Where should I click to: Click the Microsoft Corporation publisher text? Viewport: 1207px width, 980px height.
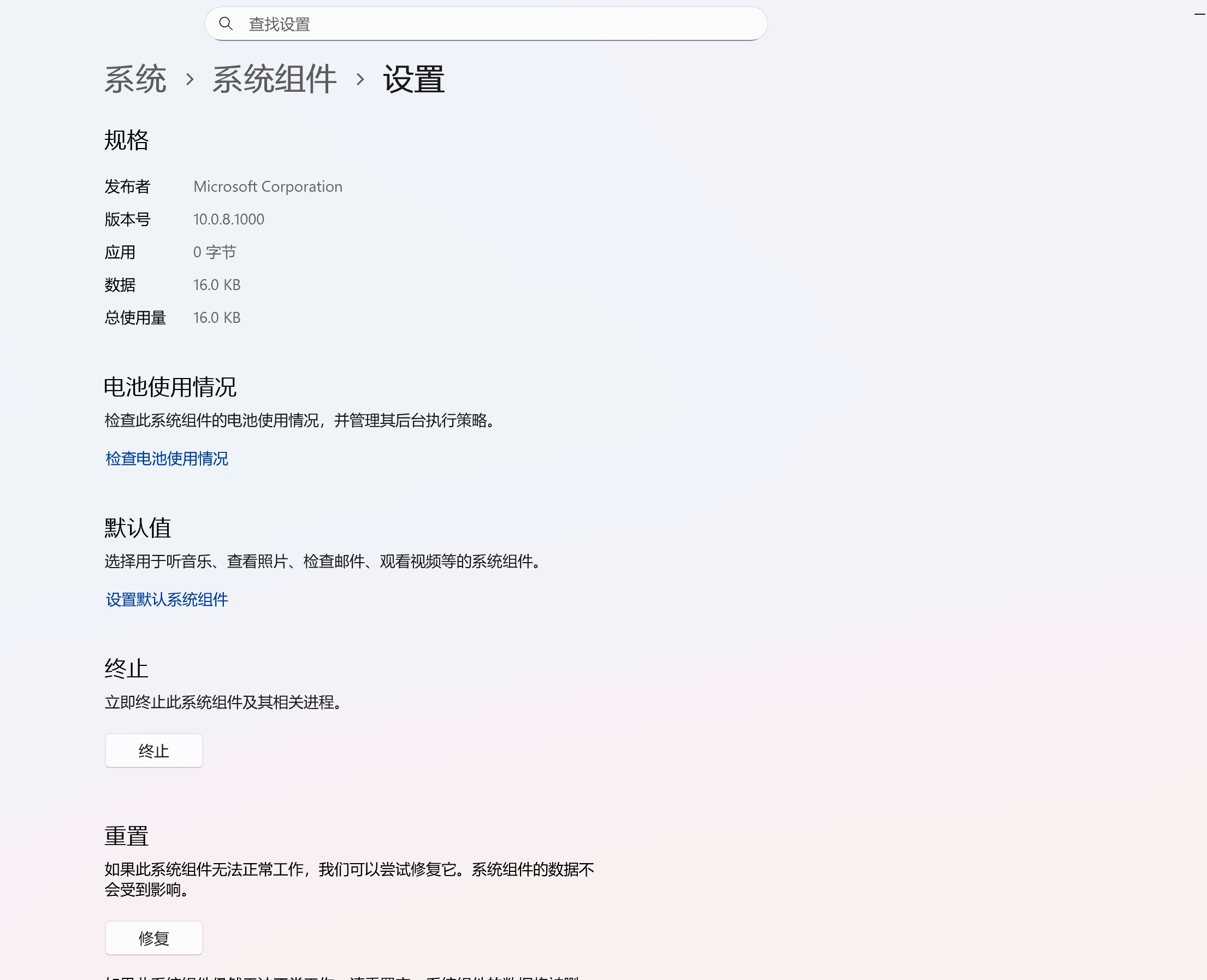point(268,186)
